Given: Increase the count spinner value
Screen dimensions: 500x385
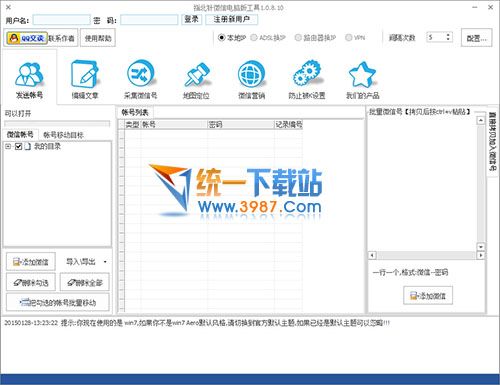Looking at the screenshot, I should pyautogui.click(x=448, y=35).
